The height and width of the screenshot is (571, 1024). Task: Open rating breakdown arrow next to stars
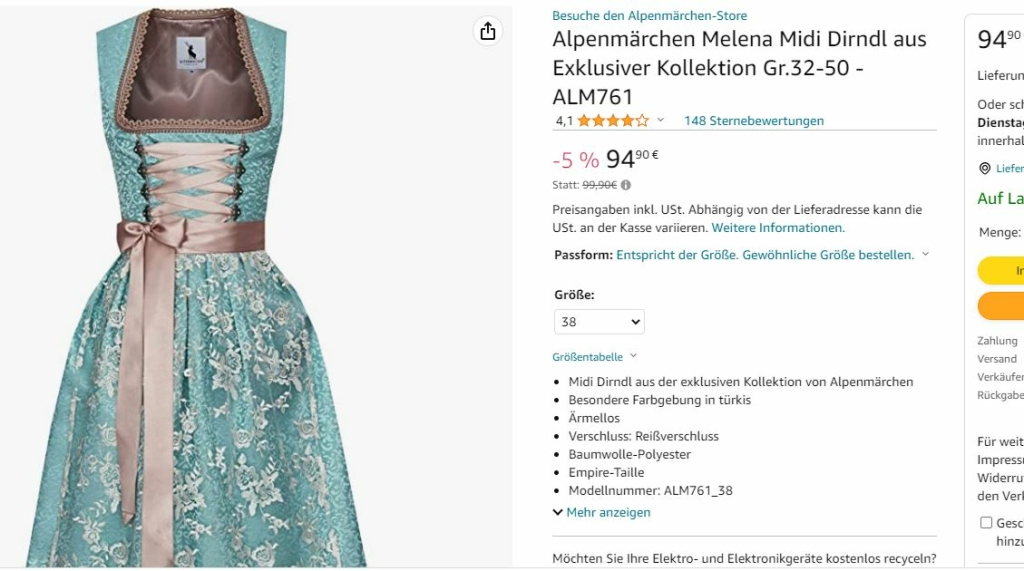660,121
